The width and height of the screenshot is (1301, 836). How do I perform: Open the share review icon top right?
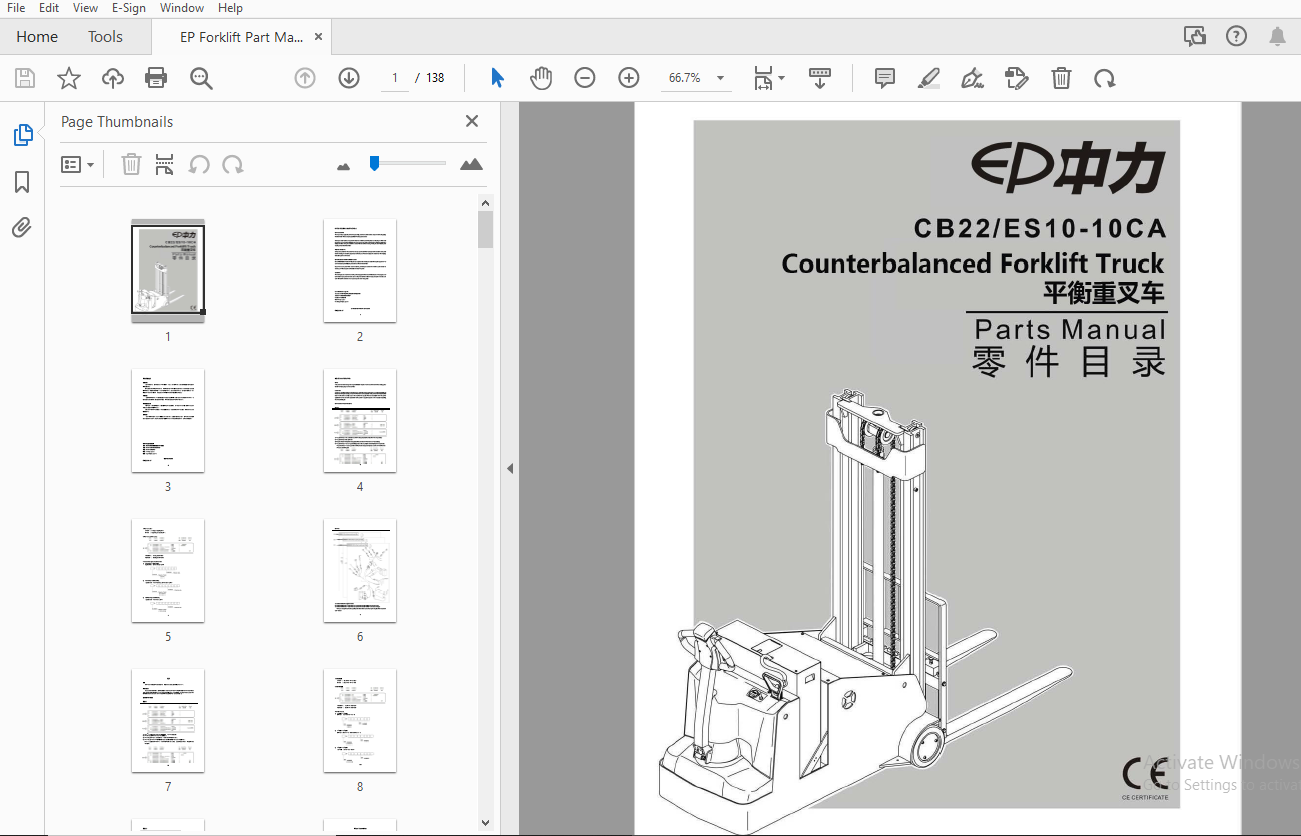coord(1195,37)
